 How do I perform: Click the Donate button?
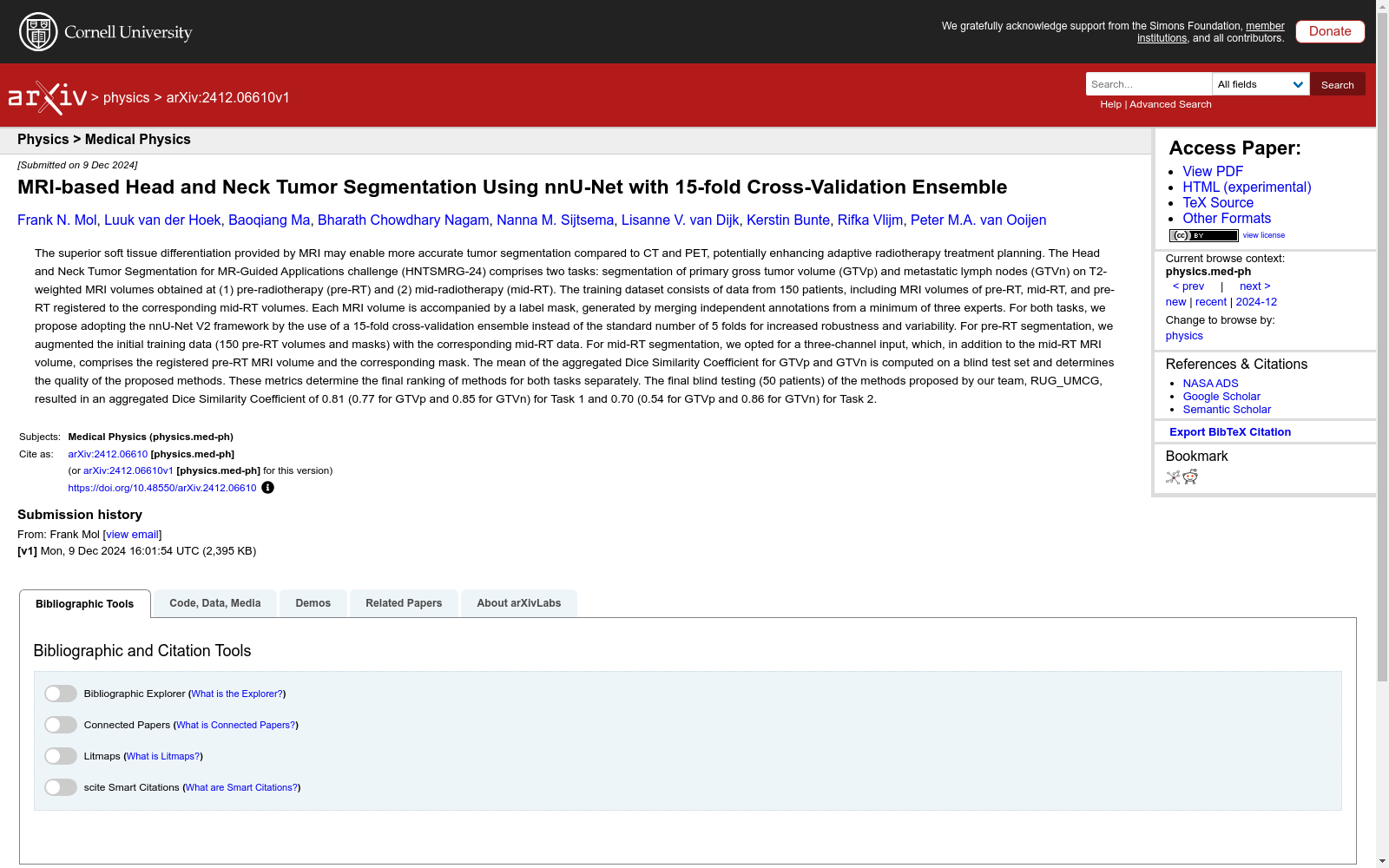tap(1330, 31)
